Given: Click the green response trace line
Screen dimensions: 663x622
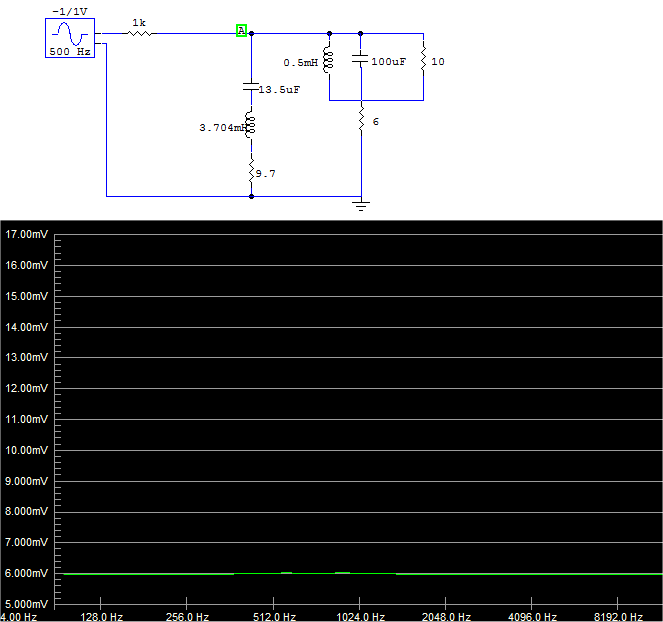Looking at the screenshot, I should [363, 574].
